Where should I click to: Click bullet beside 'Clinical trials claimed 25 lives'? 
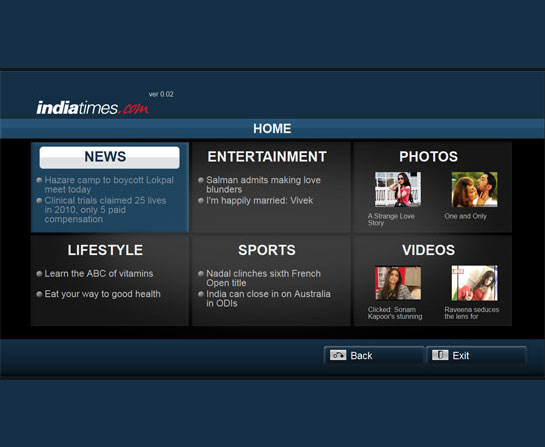coord(39,201)
